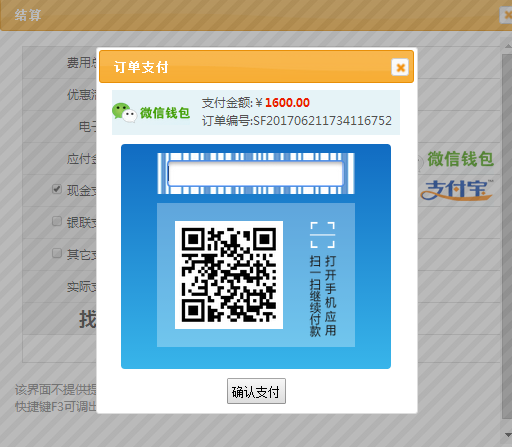Click the scan frame icon beside QR code

322,235
